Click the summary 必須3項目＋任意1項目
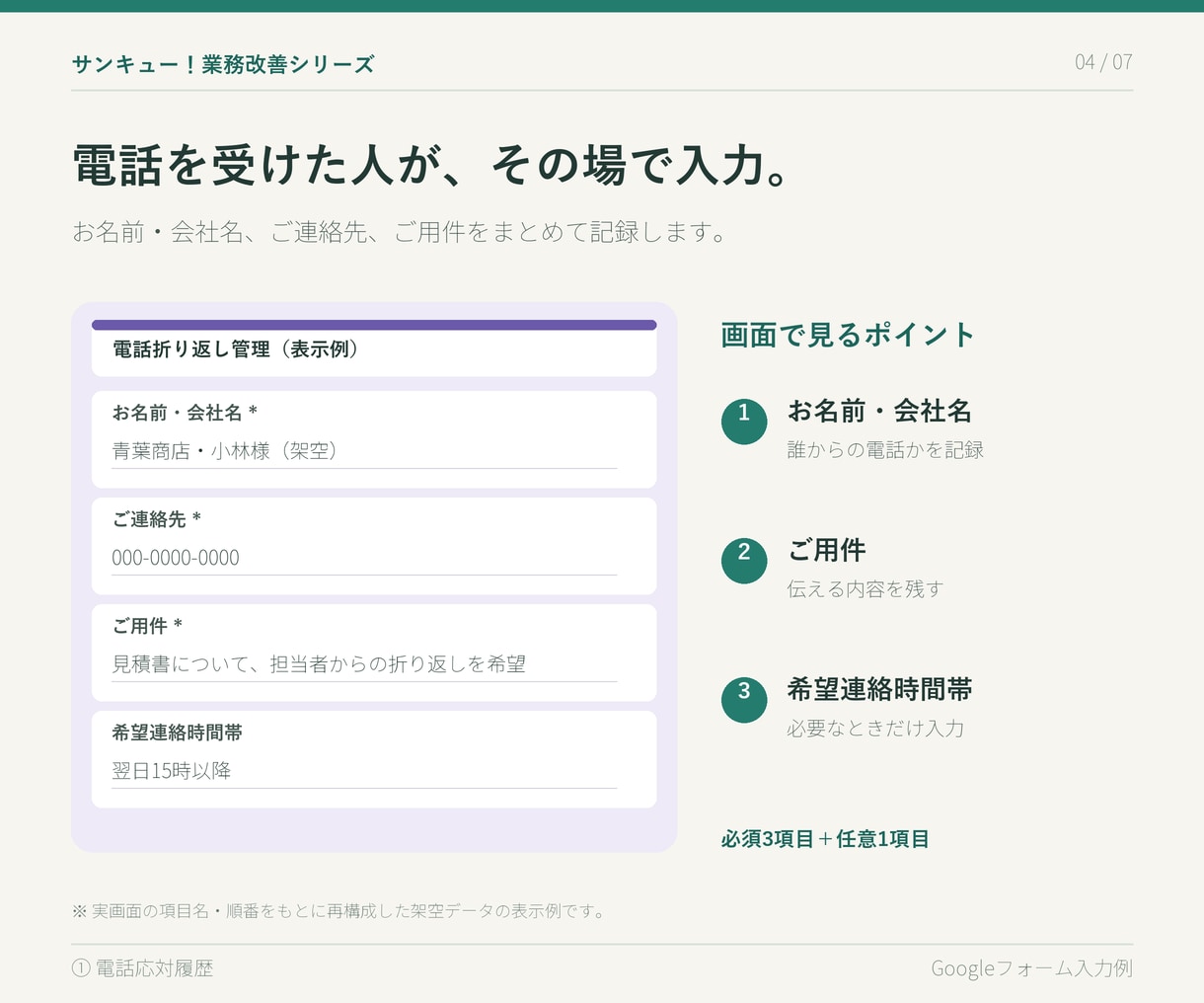1204x1003 pixels. 825,839
